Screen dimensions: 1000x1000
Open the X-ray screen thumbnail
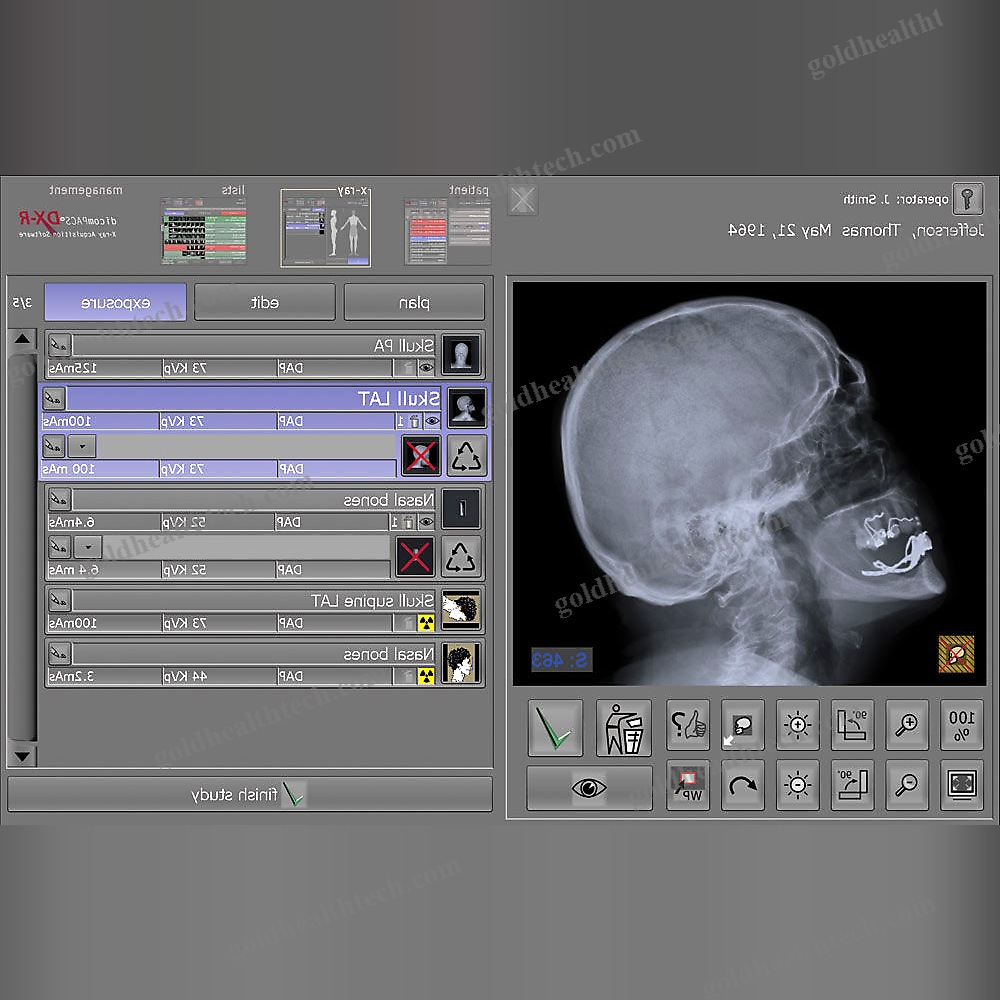point(325,228)
